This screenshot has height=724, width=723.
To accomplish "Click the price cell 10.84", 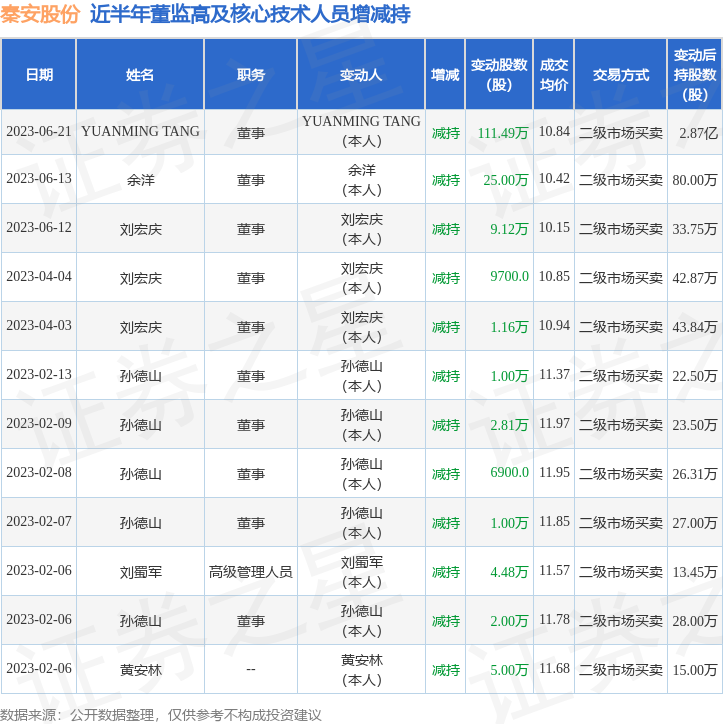I will pos(554,132).
